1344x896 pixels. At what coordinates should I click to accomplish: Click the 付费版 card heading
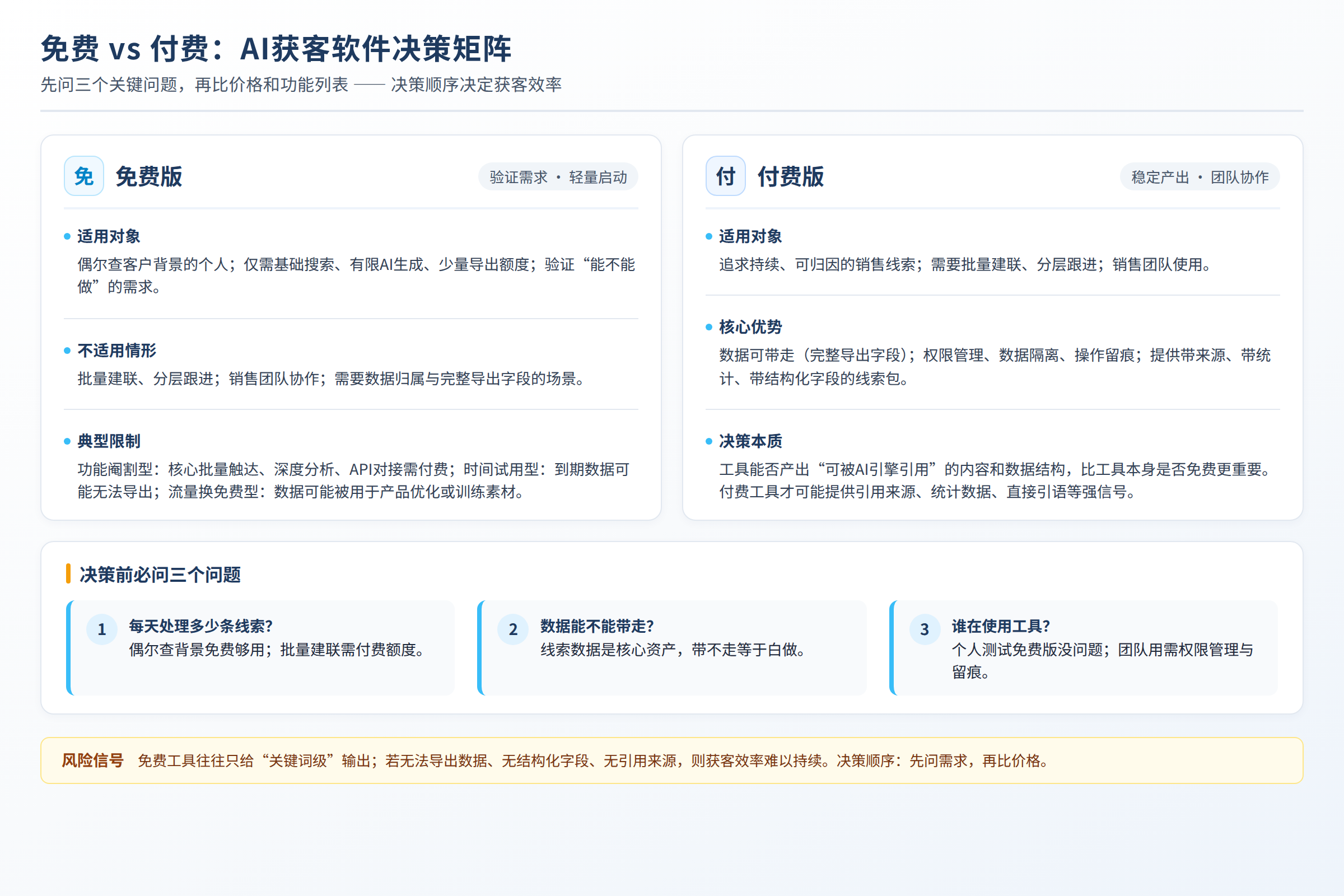coord(790,176)
